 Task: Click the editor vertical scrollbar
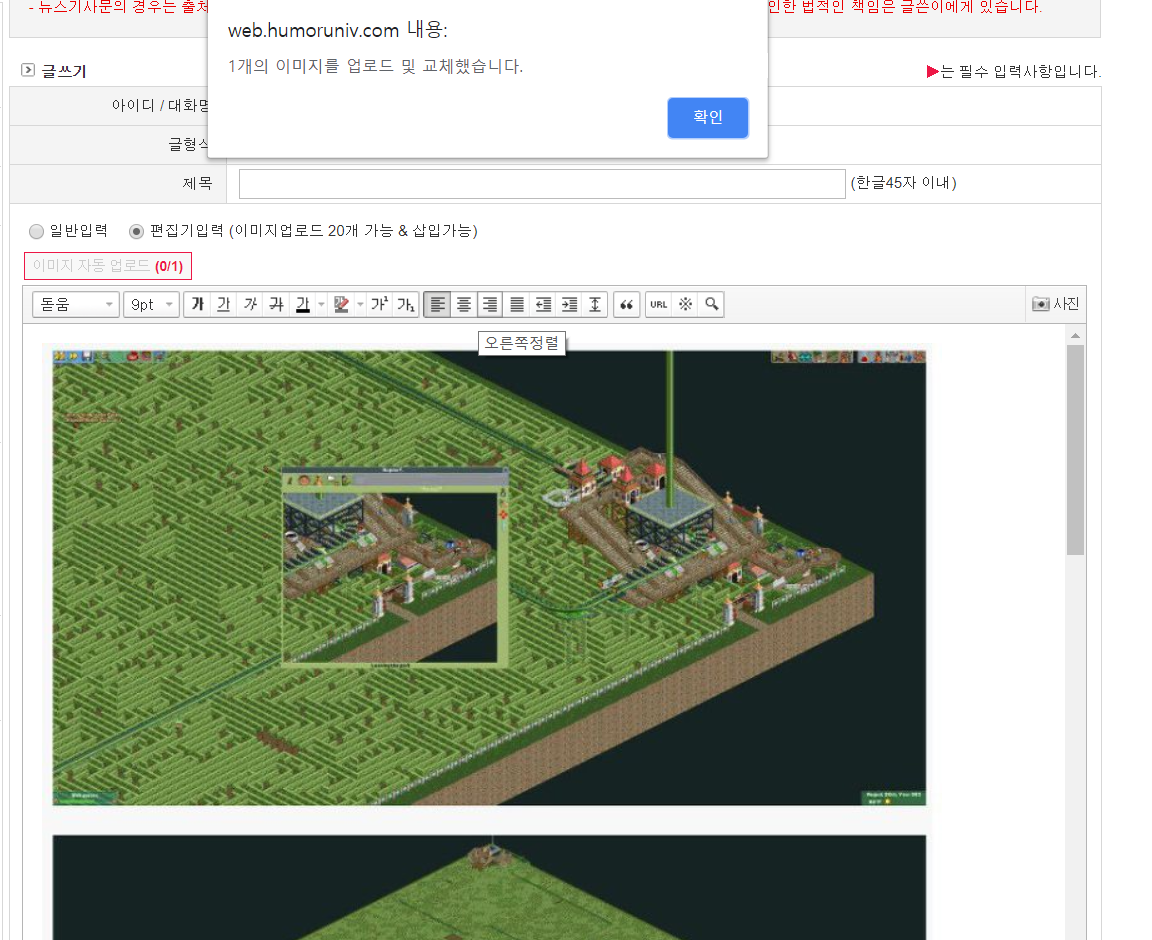pyautogui.click(x=1075, y=450)
